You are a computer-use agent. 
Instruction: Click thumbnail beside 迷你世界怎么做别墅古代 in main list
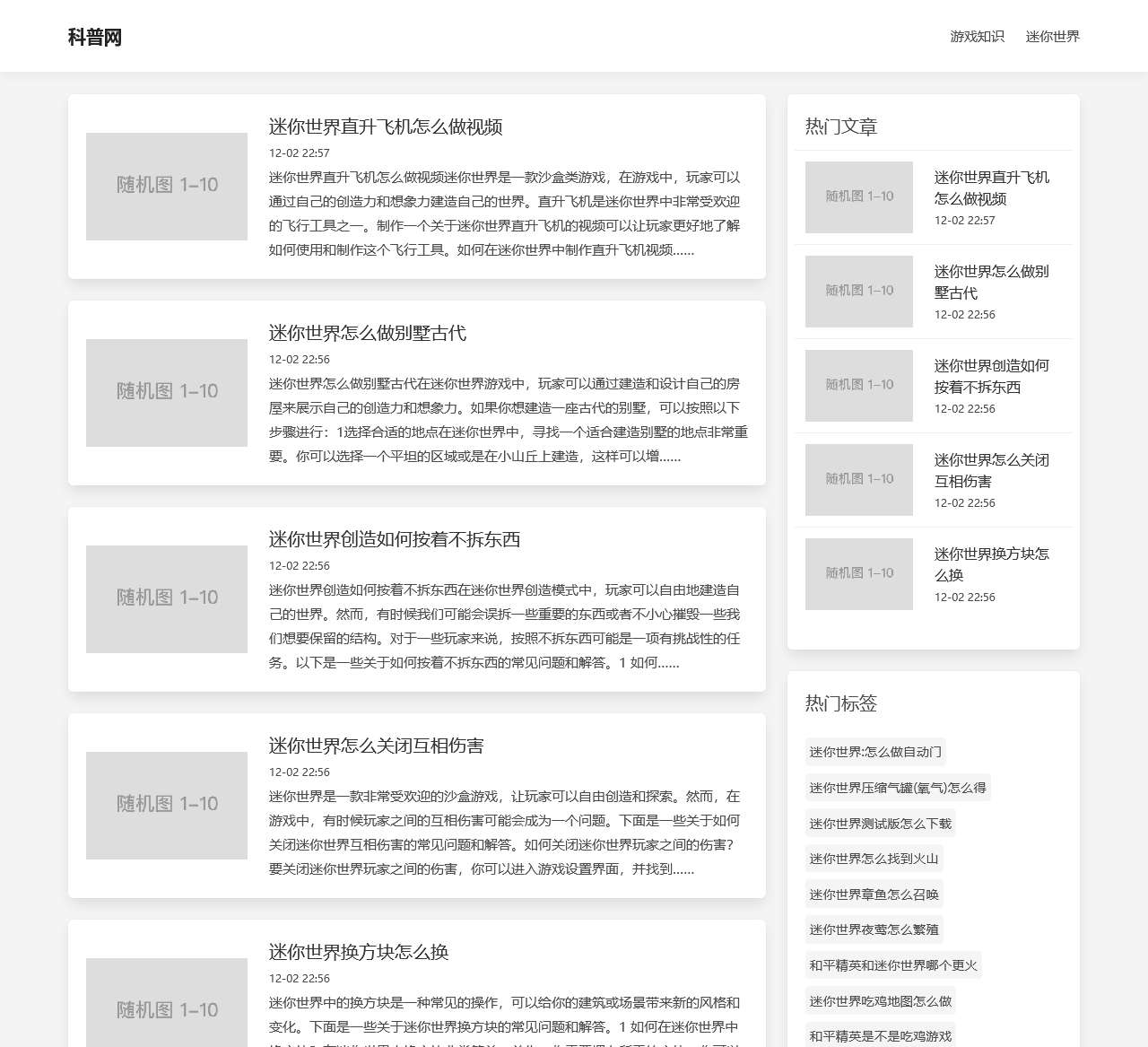pos(167,393)
